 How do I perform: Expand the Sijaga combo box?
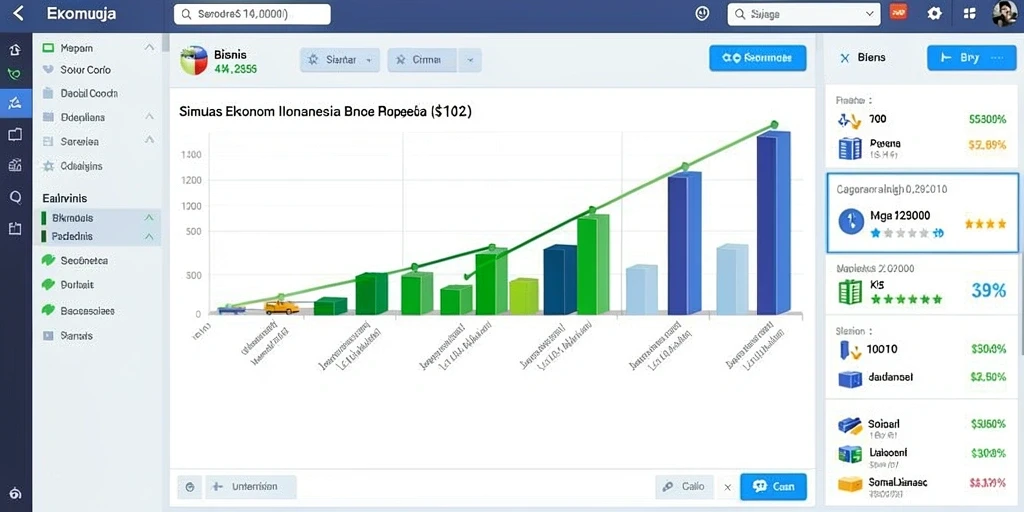804,14
